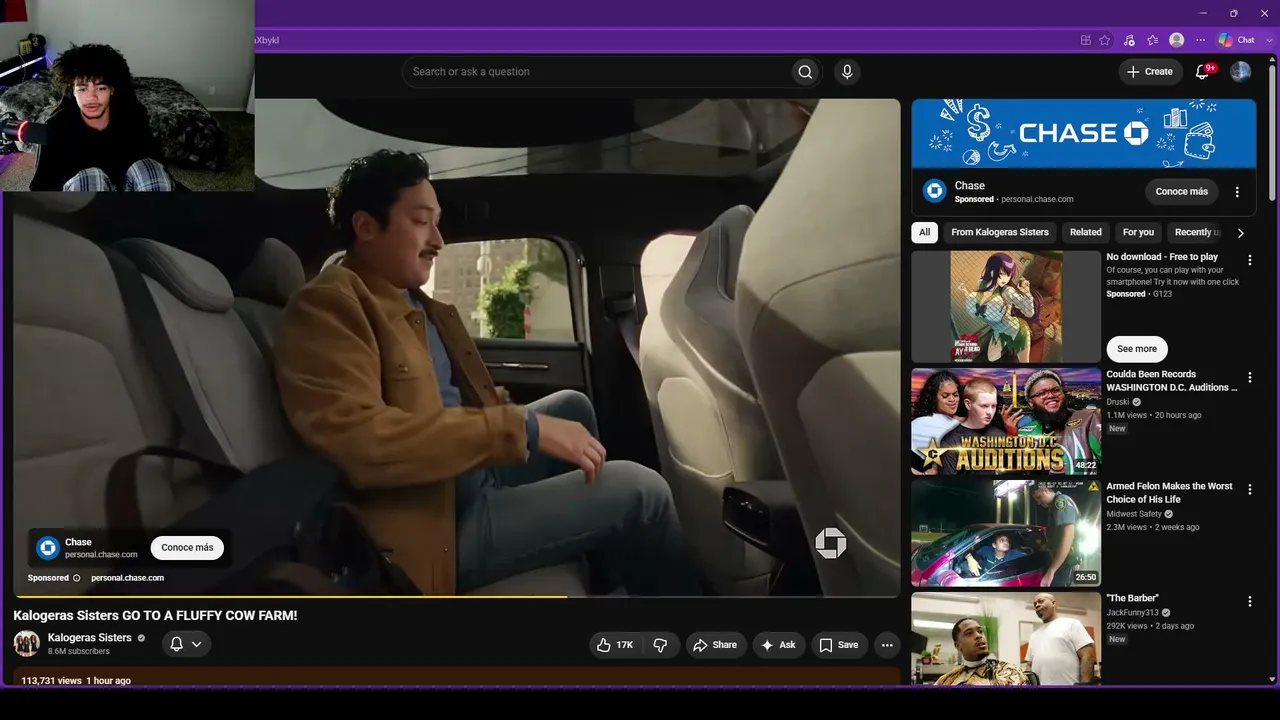1280x720 pixels.
Task: Click "The Barber" video title text
Action: click(1132, 598)
